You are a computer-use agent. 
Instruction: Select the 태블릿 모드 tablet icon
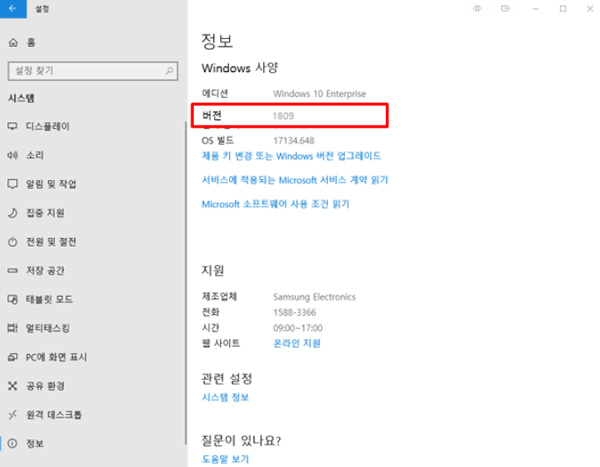(x=13, y=299)
